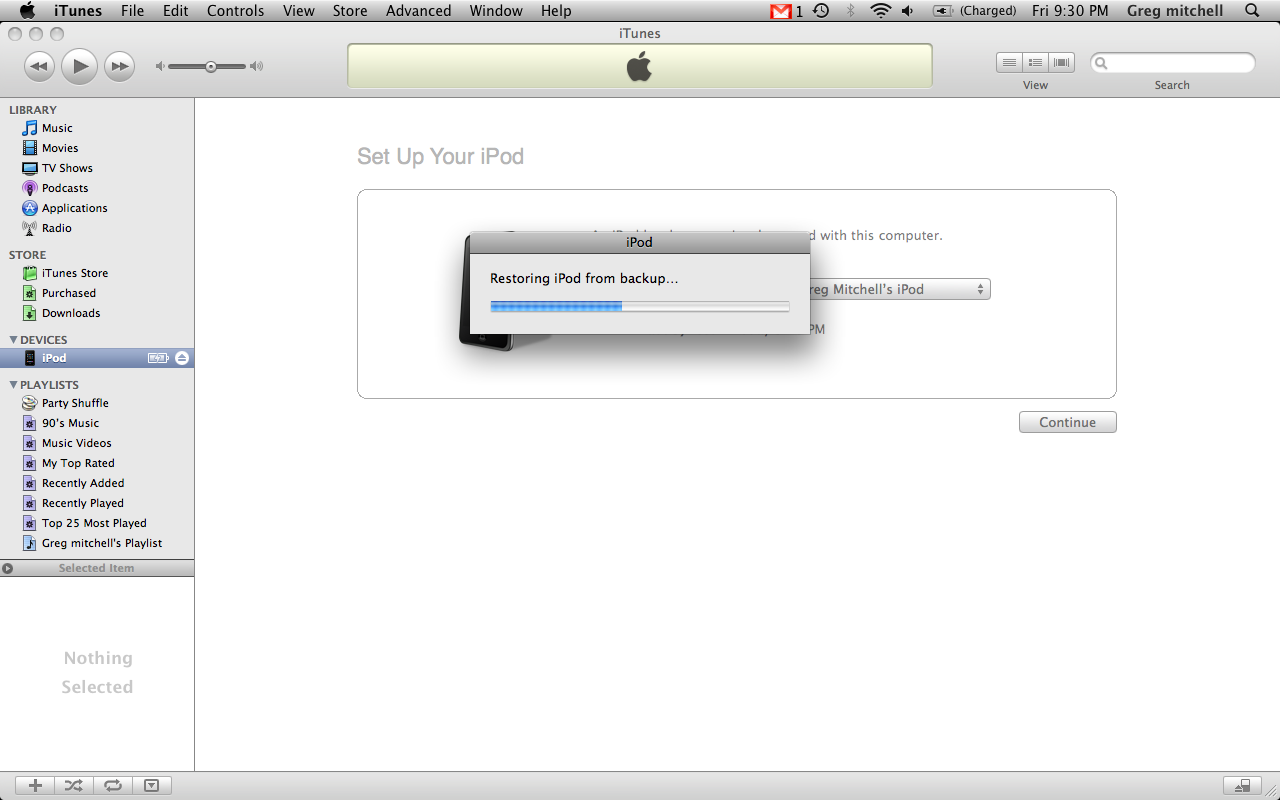1280x800 pixels.
Task: Go to the iTunes Store
Action: [x=75, y=273]
